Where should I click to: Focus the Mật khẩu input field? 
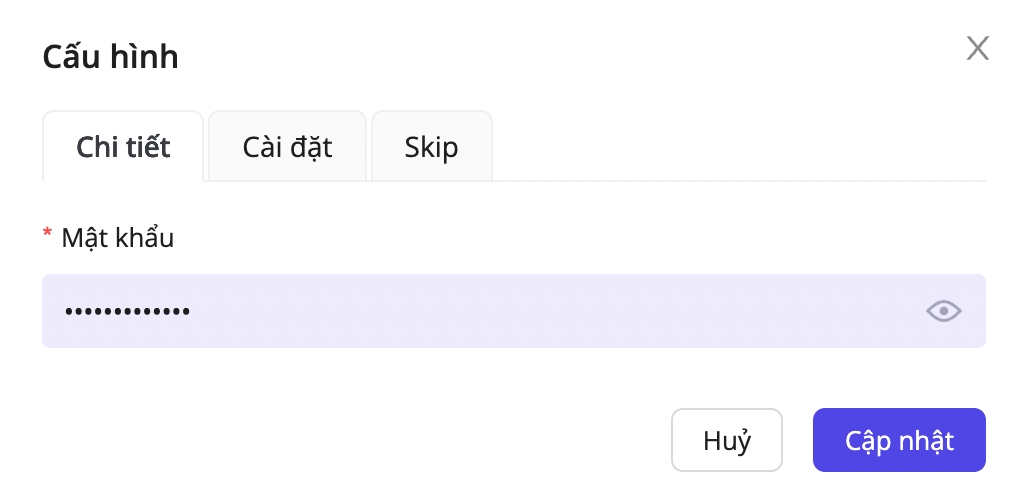480,312
